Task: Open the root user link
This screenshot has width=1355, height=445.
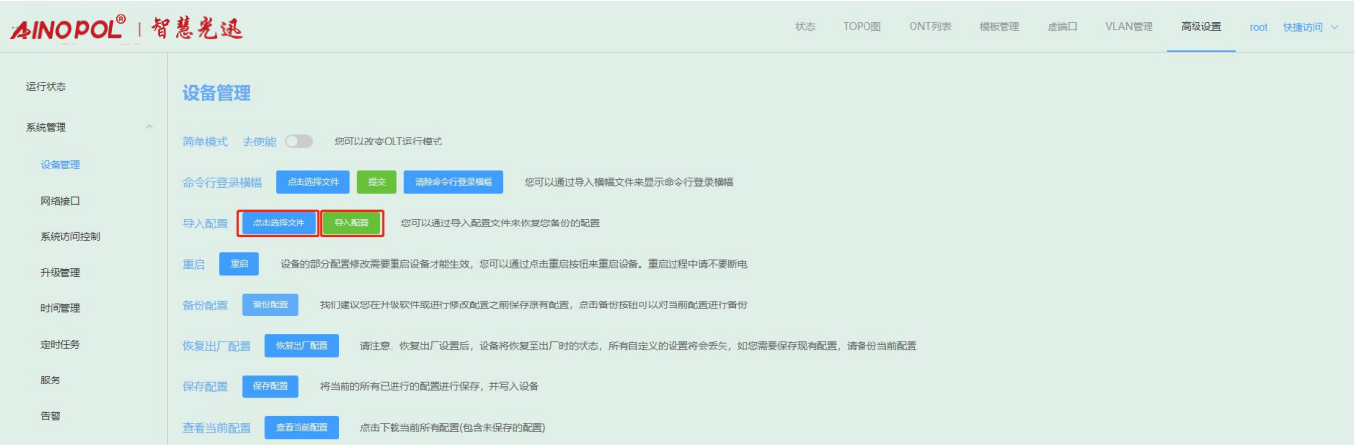Action: (x=1258, y=27)
